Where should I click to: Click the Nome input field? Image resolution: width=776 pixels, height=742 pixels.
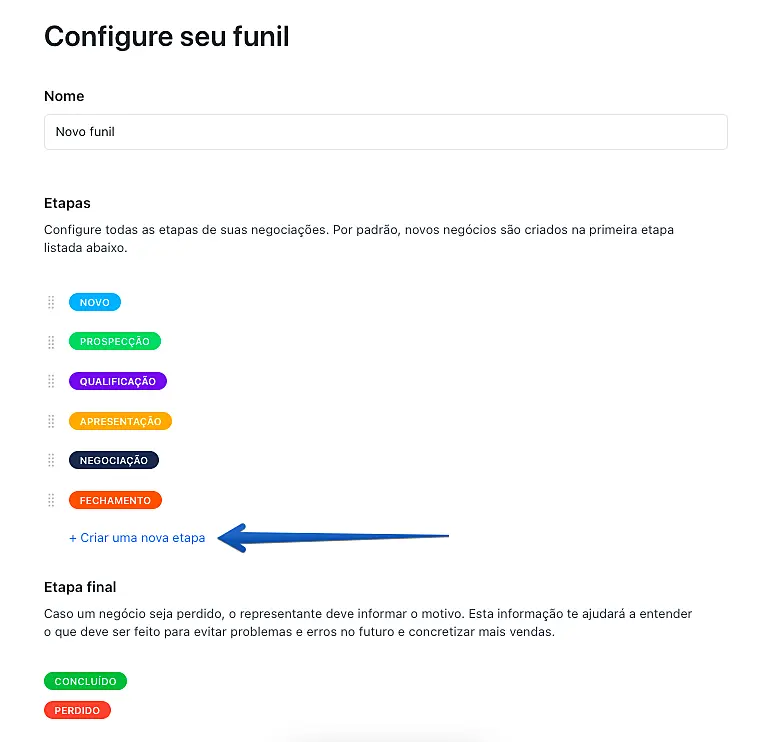tap(385, 132)
